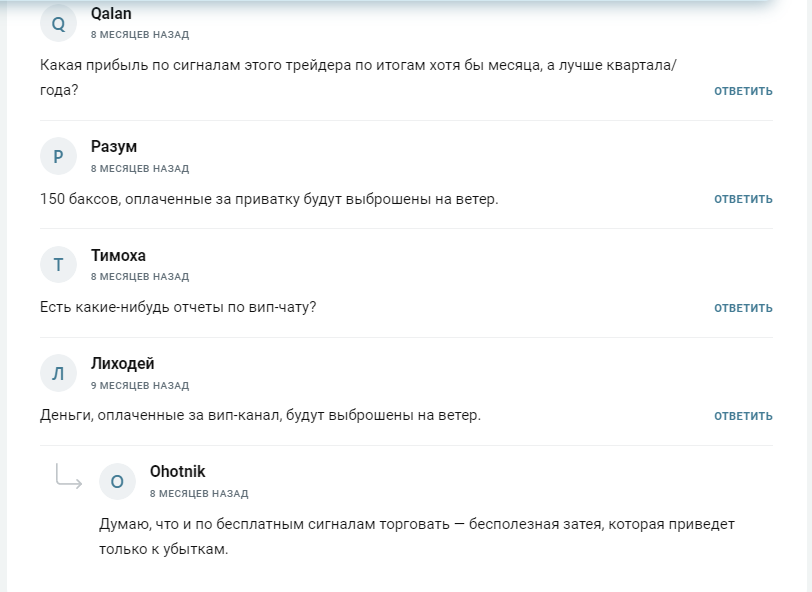Click Разум's comment text about 150 баксов
The width and height of the screenshot is (812, 592).
coord(268,199)
